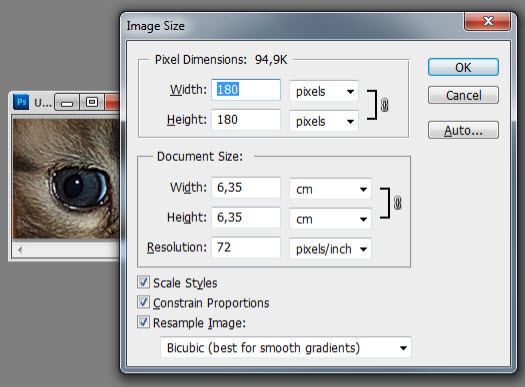
Task: Click the document size chain link icon
Action: [x=397, y=203]
